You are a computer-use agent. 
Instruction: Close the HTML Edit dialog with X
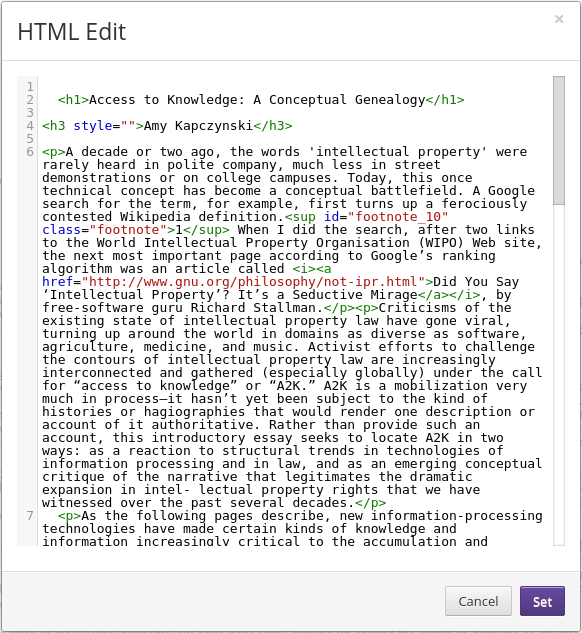[x=559, y=19]
